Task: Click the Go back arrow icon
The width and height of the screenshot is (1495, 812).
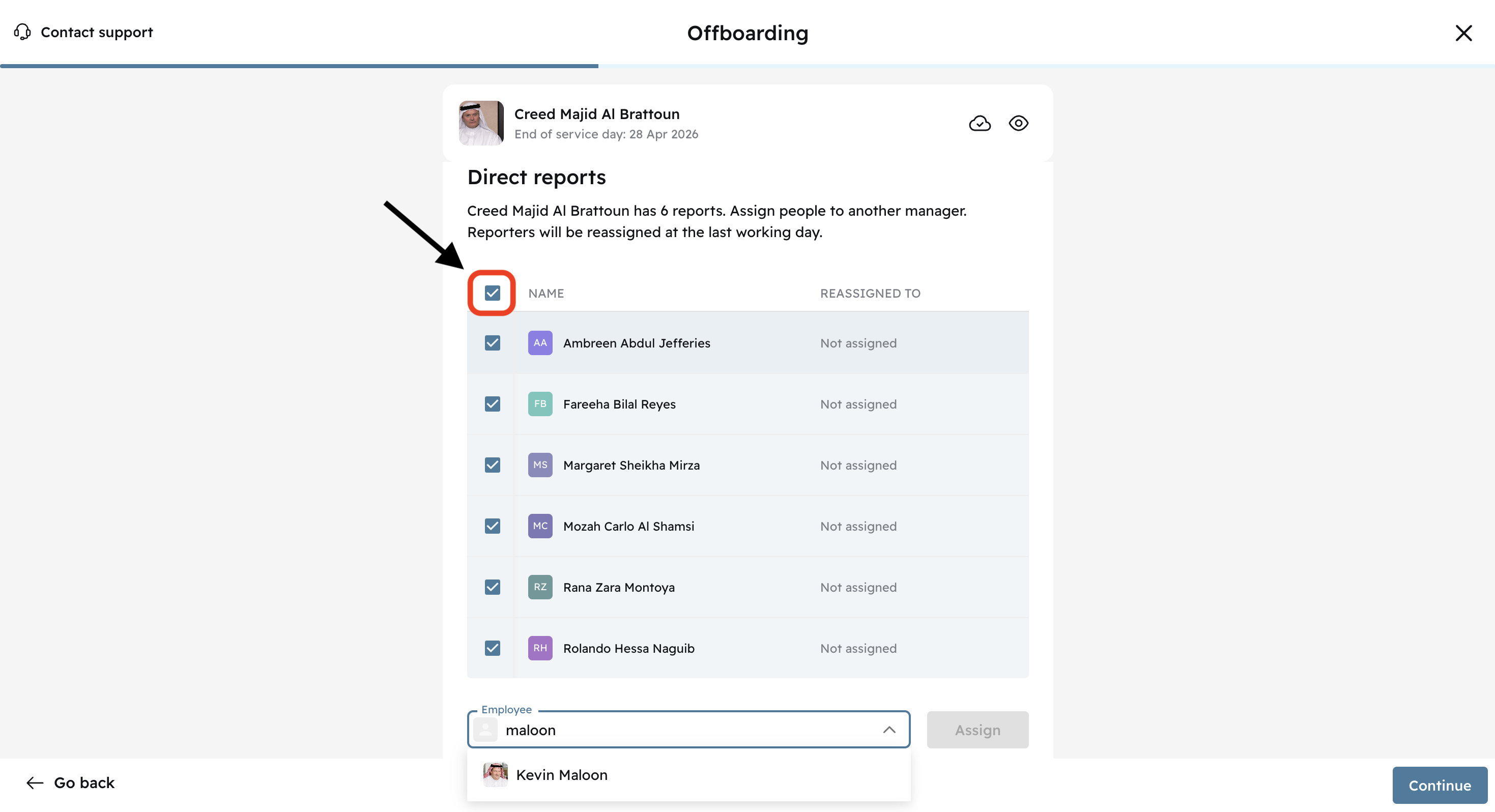Action: 35,783
